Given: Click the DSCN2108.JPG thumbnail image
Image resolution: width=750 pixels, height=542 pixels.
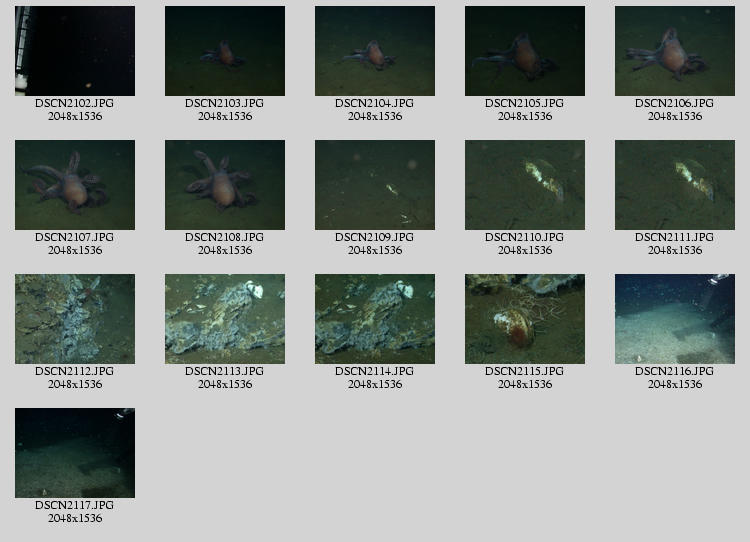Looking at the screenshot, I should (x=225, y=185).
